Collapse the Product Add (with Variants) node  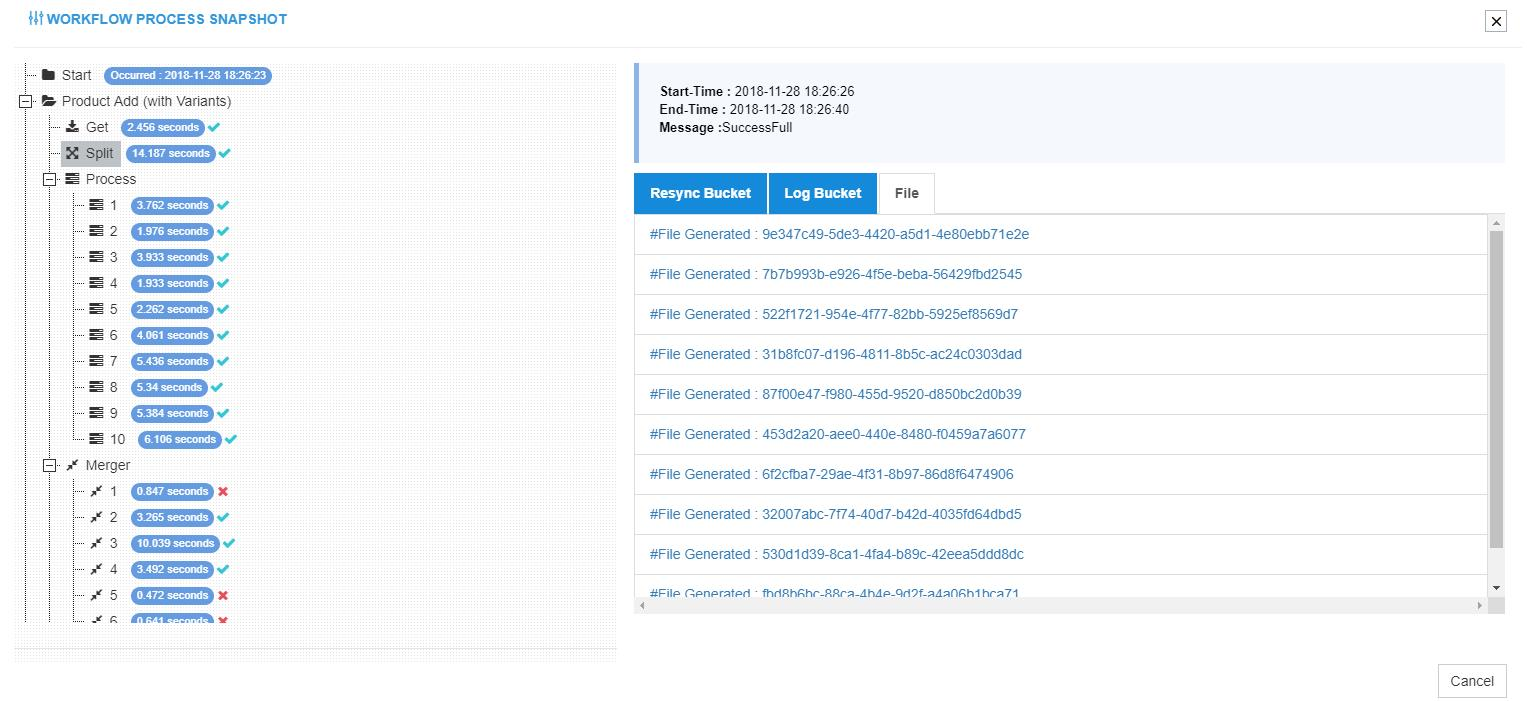[x=25, y=101]
